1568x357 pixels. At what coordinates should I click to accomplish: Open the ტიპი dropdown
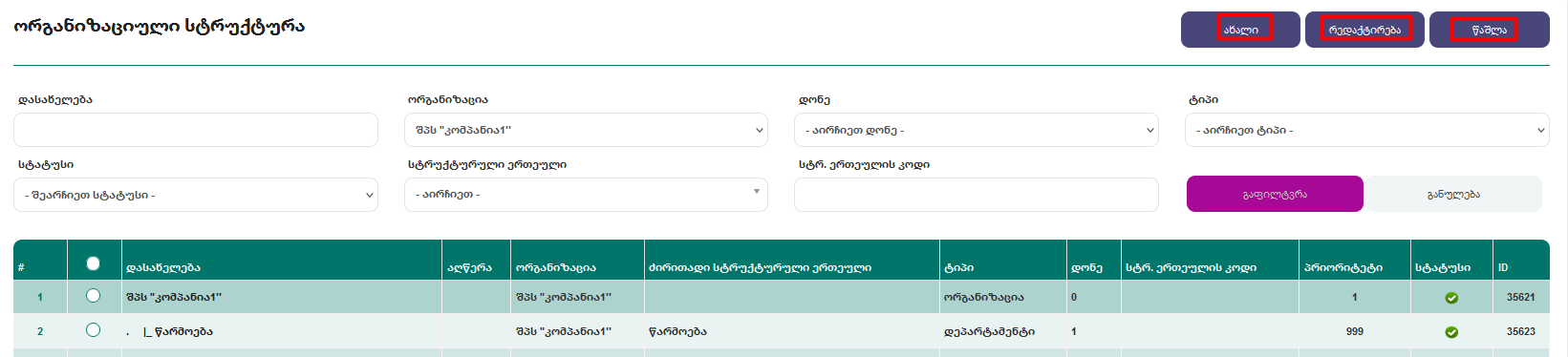point(1367,130)
